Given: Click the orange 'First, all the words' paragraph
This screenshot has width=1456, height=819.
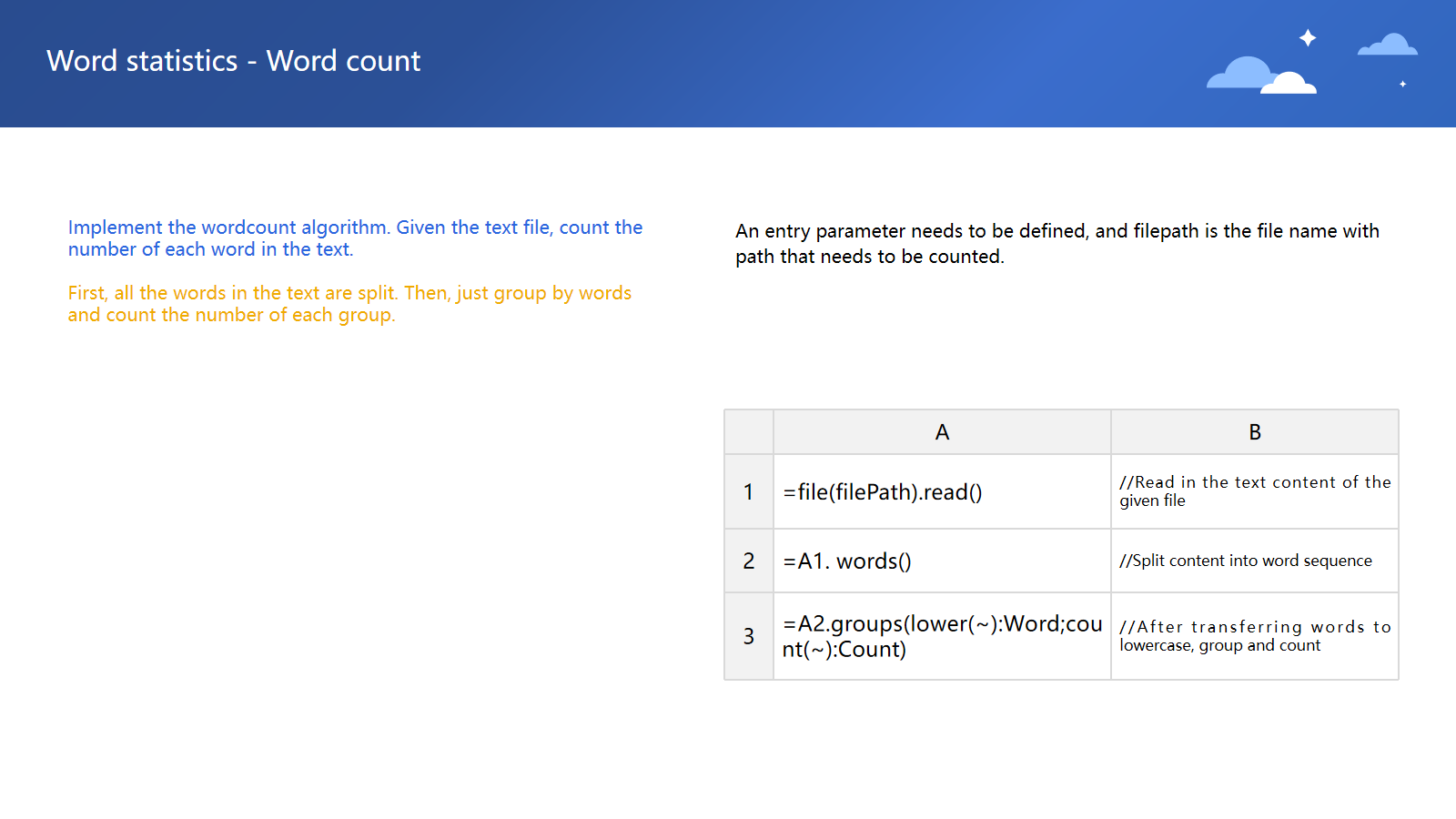Looking at the screenshot, I should (x=349, y=304).
